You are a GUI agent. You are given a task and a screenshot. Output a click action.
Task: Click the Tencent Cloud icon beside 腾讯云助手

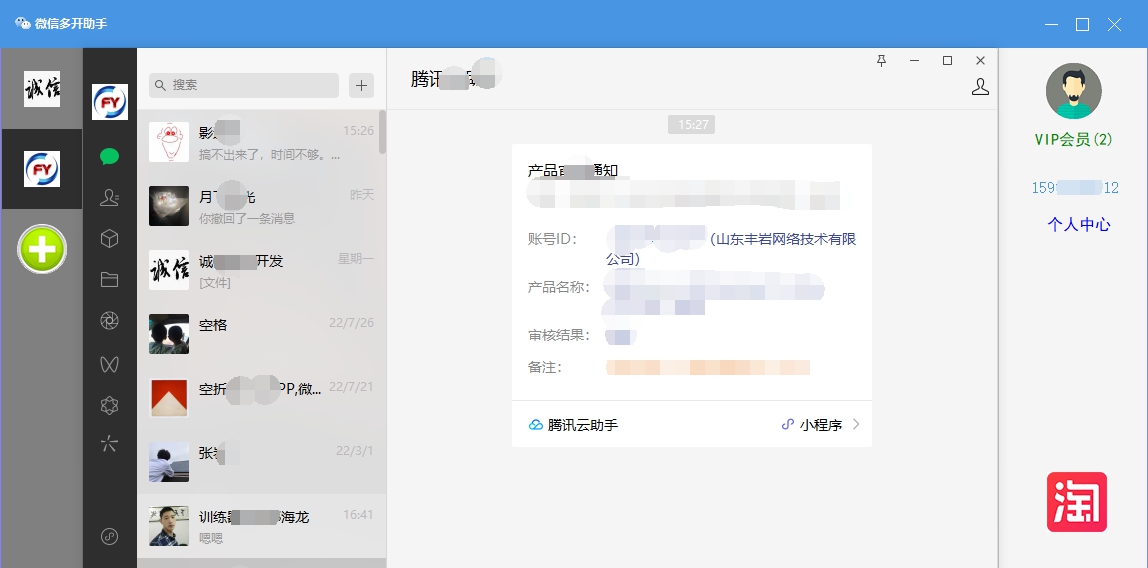(536, 425)
